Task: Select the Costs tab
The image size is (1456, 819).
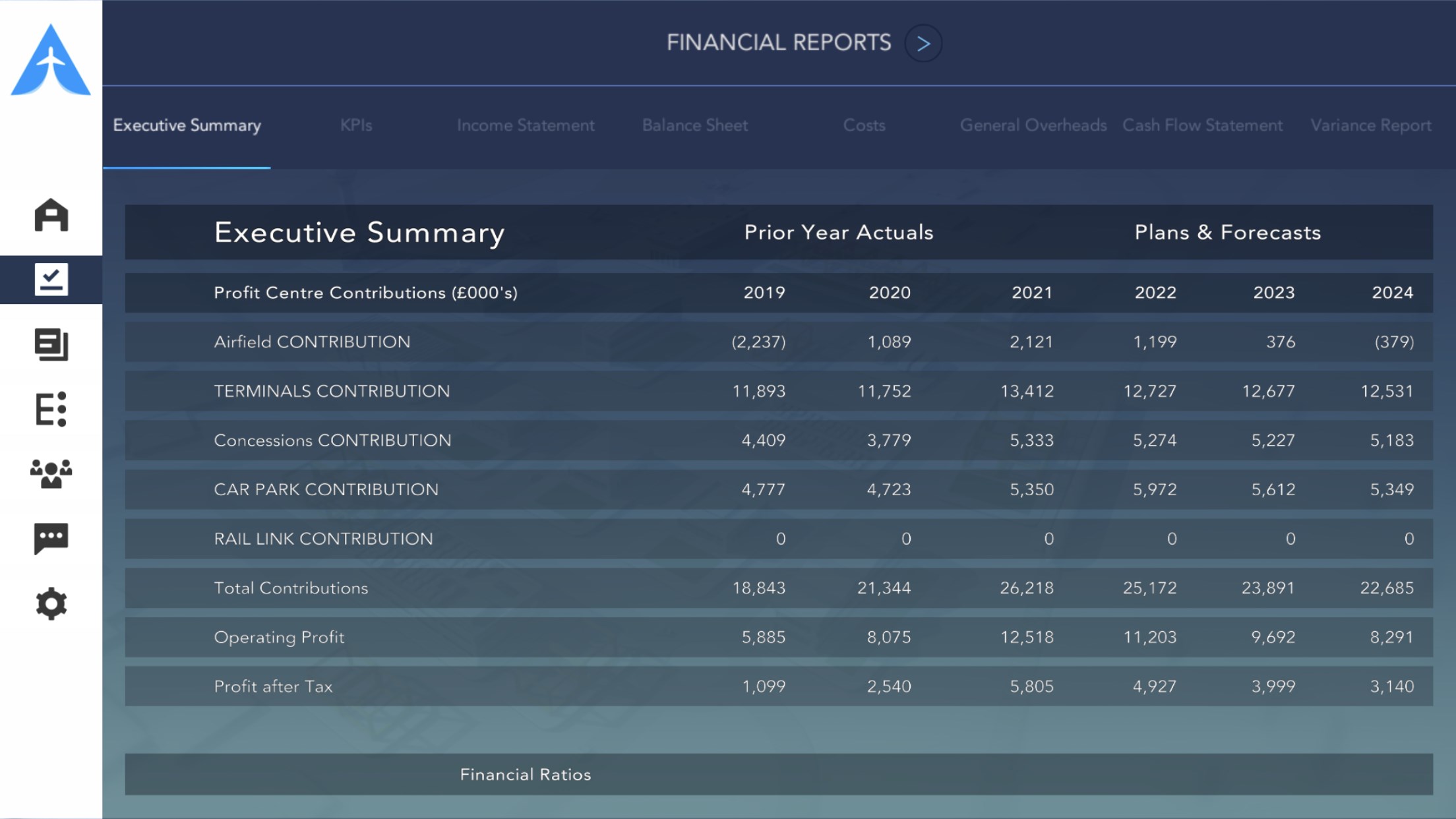Action: click(x=864, y=125)
